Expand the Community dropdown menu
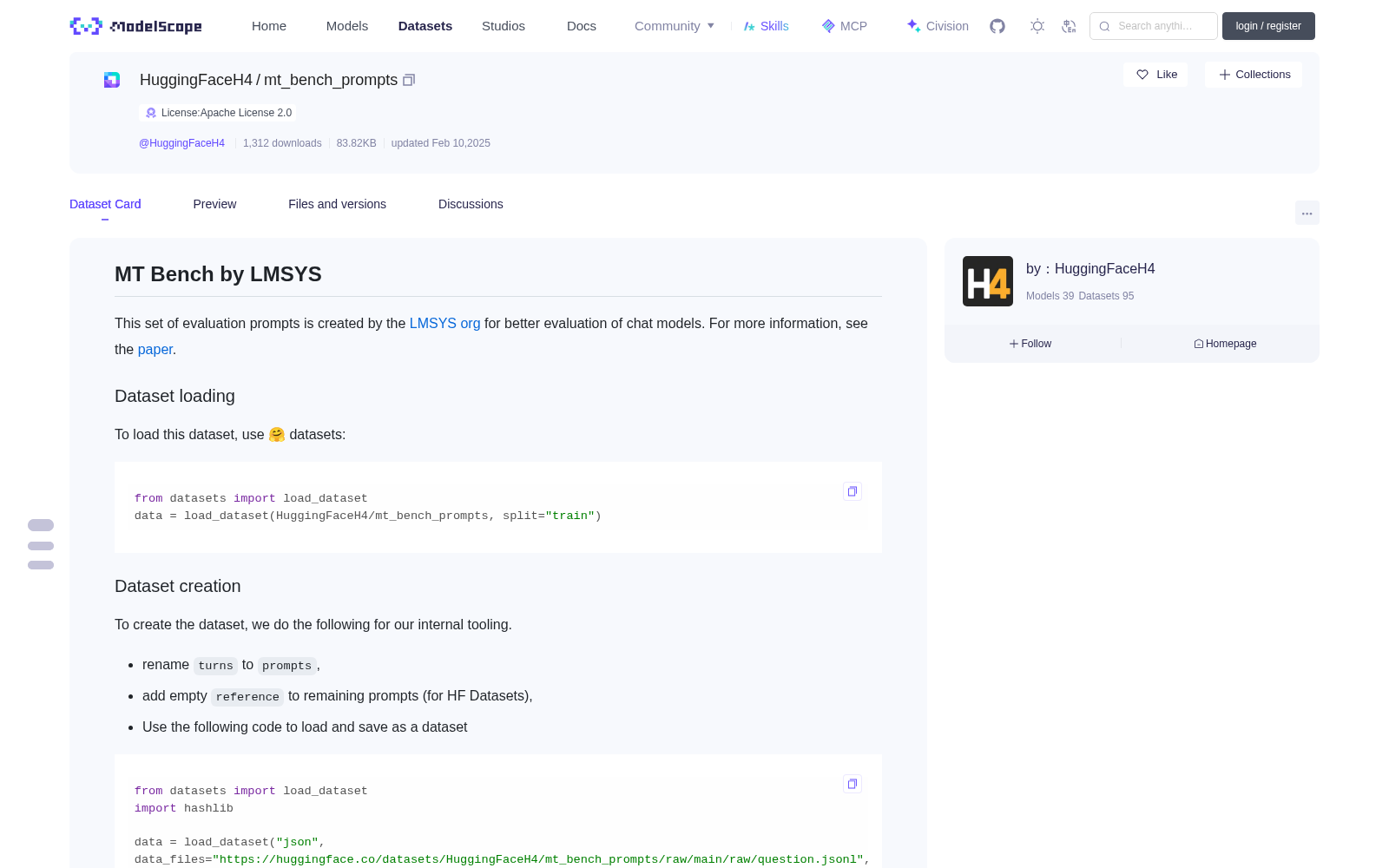The height and width of the screenshot is (868, 1389). [675, 26]
